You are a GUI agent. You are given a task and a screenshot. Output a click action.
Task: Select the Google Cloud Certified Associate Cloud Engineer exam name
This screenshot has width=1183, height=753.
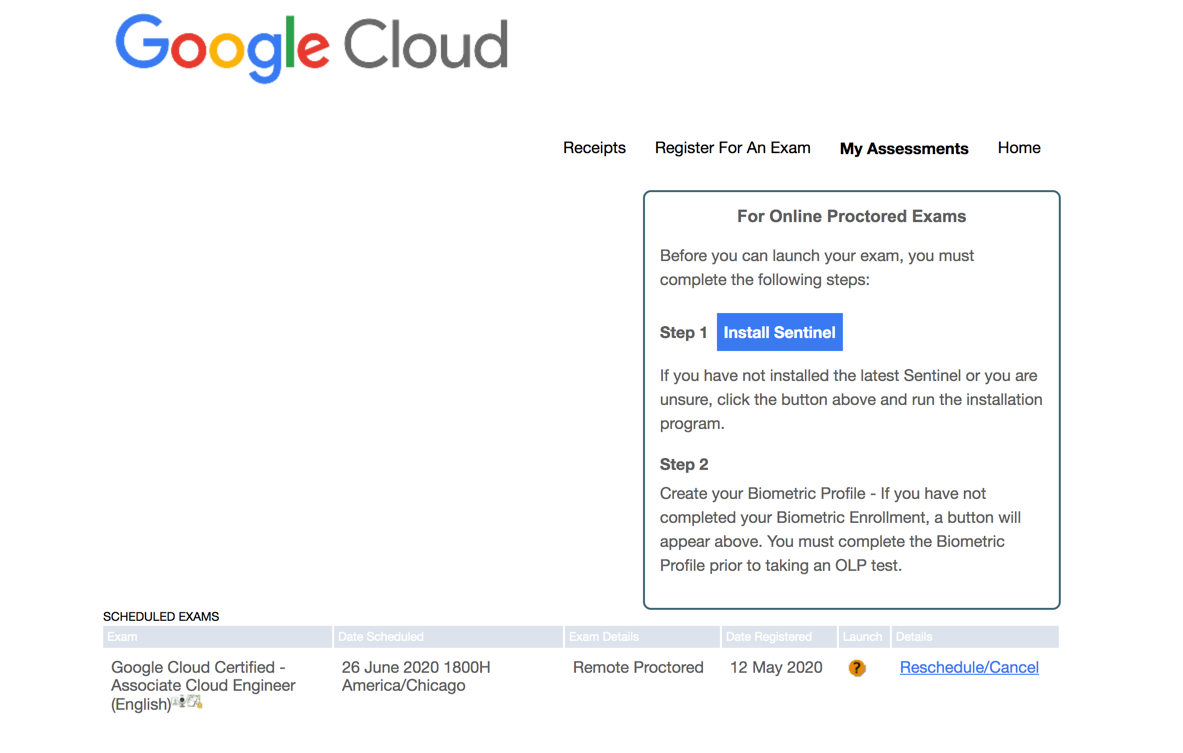click(203, 685)
